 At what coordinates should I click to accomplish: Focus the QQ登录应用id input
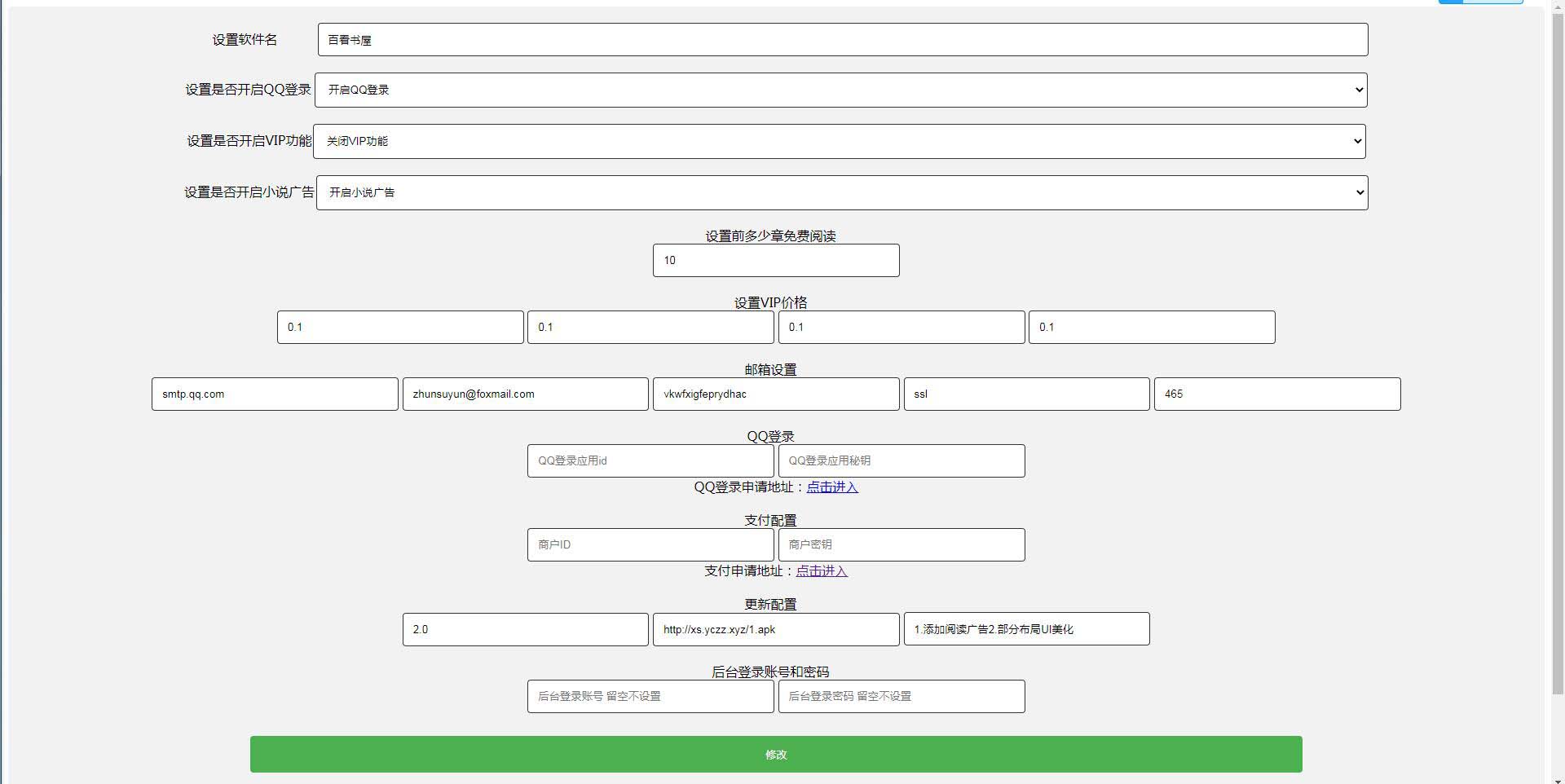click(x=650, y=460)
